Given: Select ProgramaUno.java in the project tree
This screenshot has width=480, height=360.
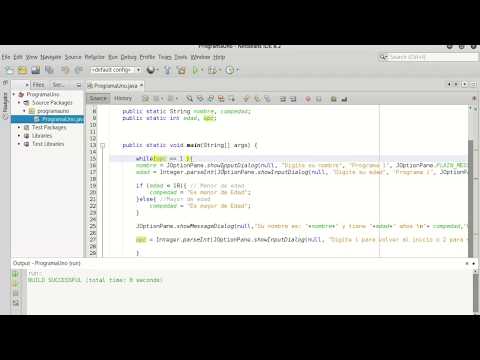Looking at the screenshot, I should coord(47,119).
